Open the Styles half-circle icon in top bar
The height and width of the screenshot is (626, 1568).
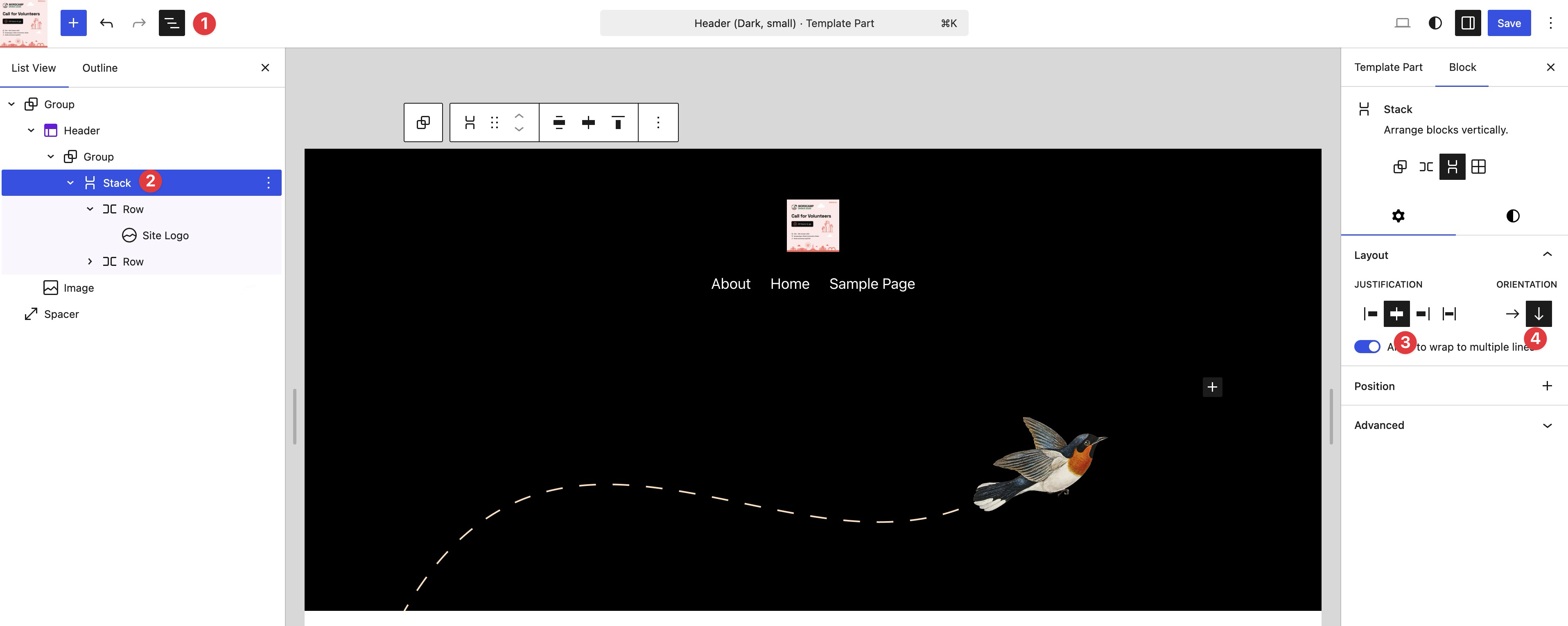pyautogui.click(x=1435, y=23)
